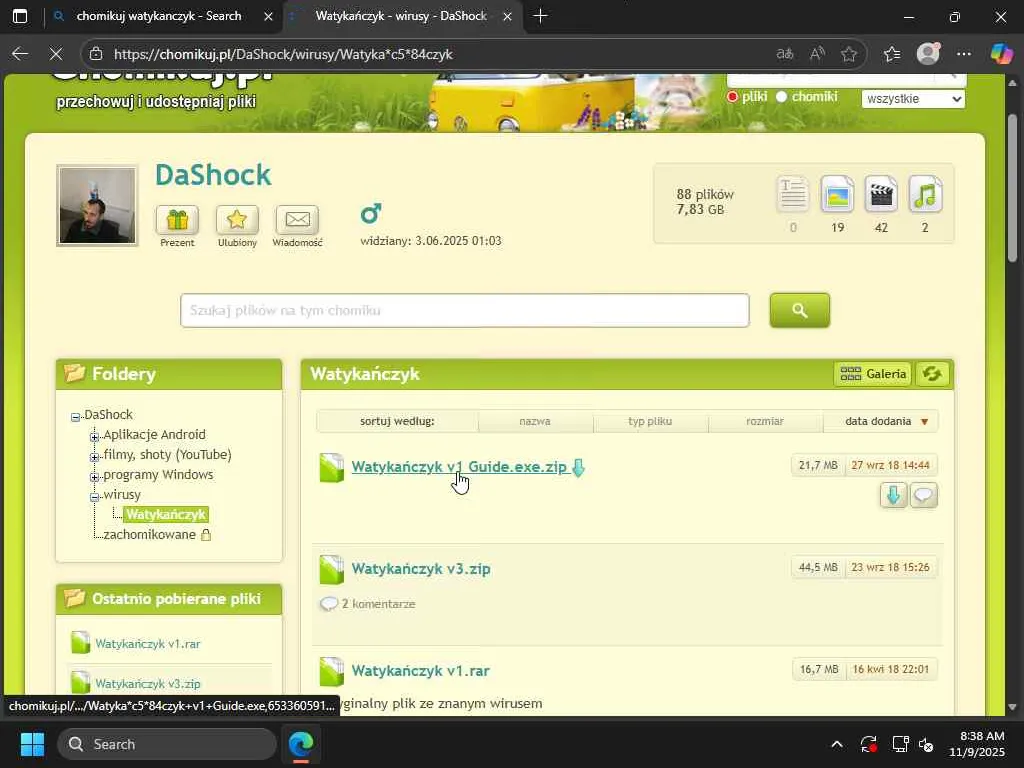Collapse the wirusy folder
This screenshot has width=1024, height=768.
click(95, 496)
